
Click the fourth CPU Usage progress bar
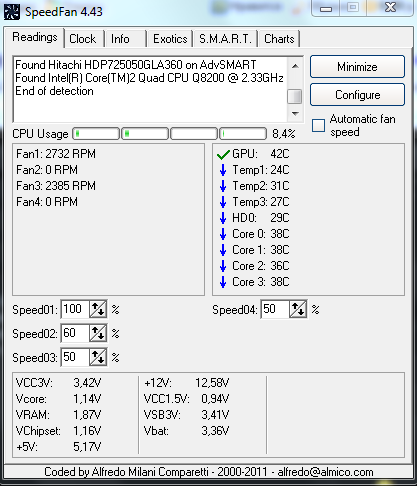point(243,134)
